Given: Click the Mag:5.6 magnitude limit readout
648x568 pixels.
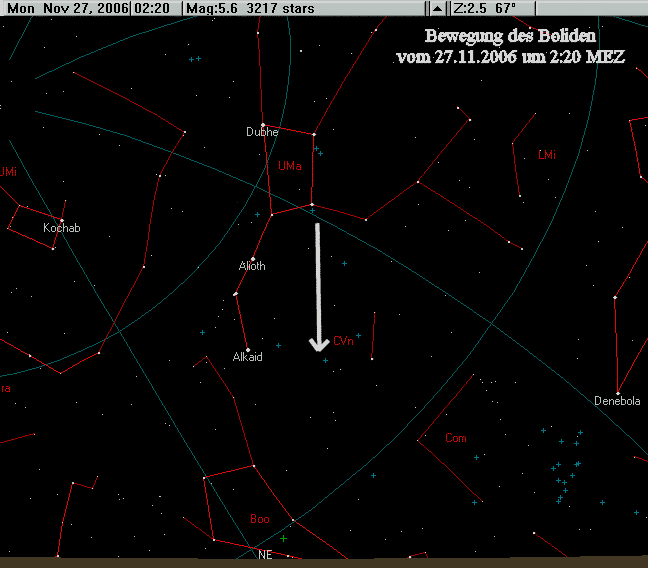Looking at the screenshot, I should coord(210,8).
